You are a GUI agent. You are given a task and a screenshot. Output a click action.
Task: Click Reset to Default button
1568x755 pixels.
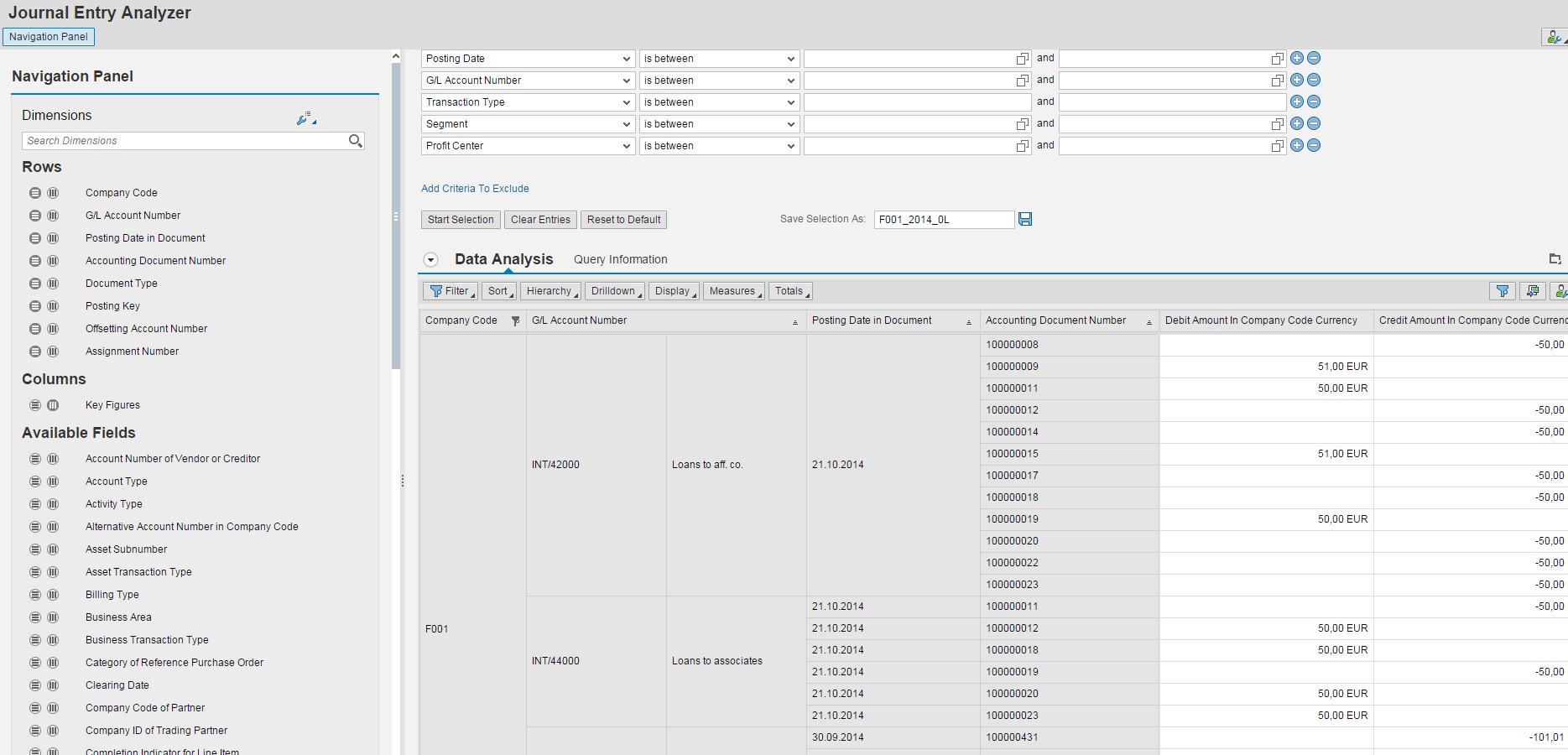coord(623,220)
